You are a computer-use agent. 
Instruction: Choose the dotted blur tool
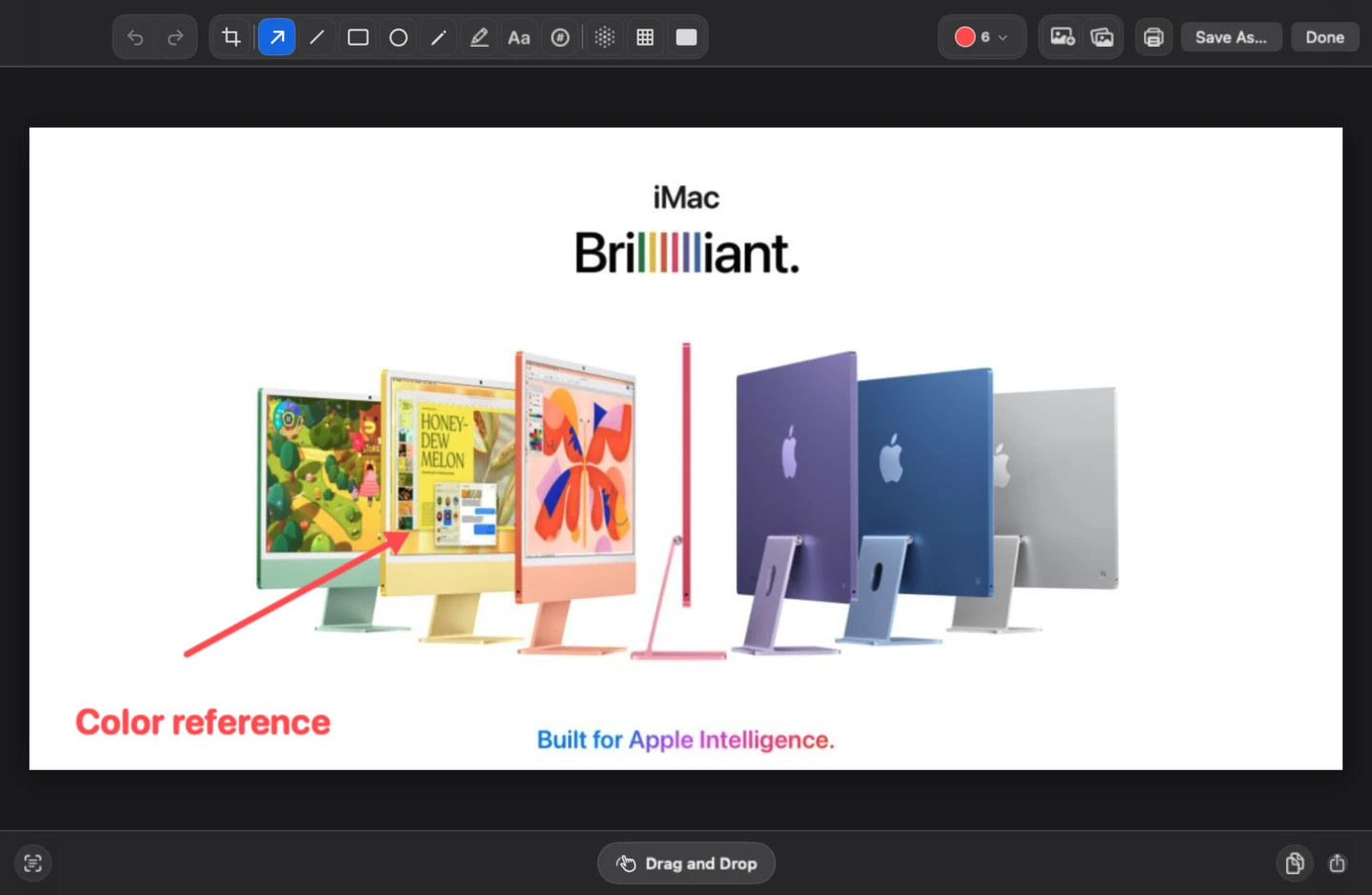604,37
